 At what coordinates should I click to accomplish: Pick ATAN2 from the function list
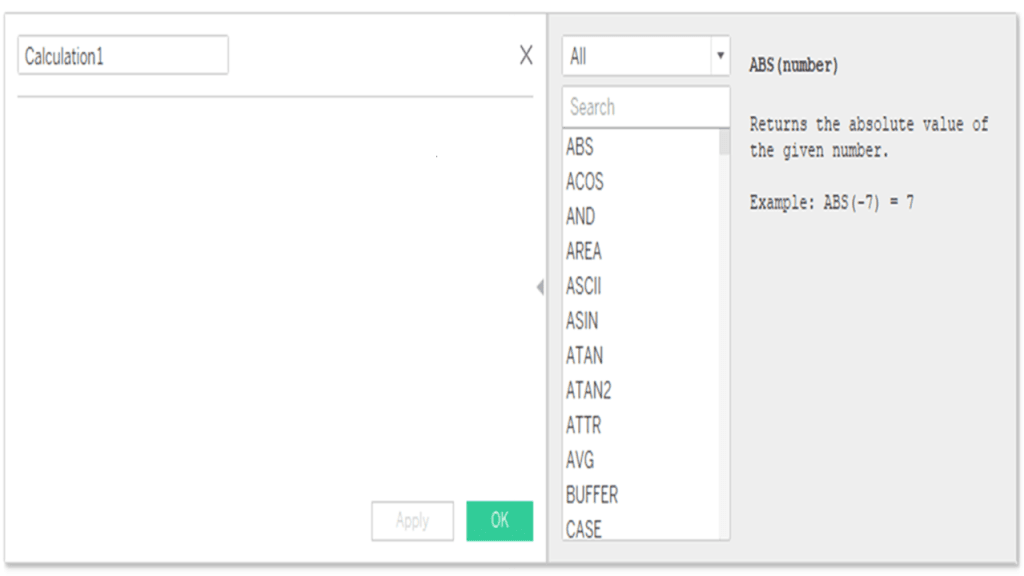[588, 391]
